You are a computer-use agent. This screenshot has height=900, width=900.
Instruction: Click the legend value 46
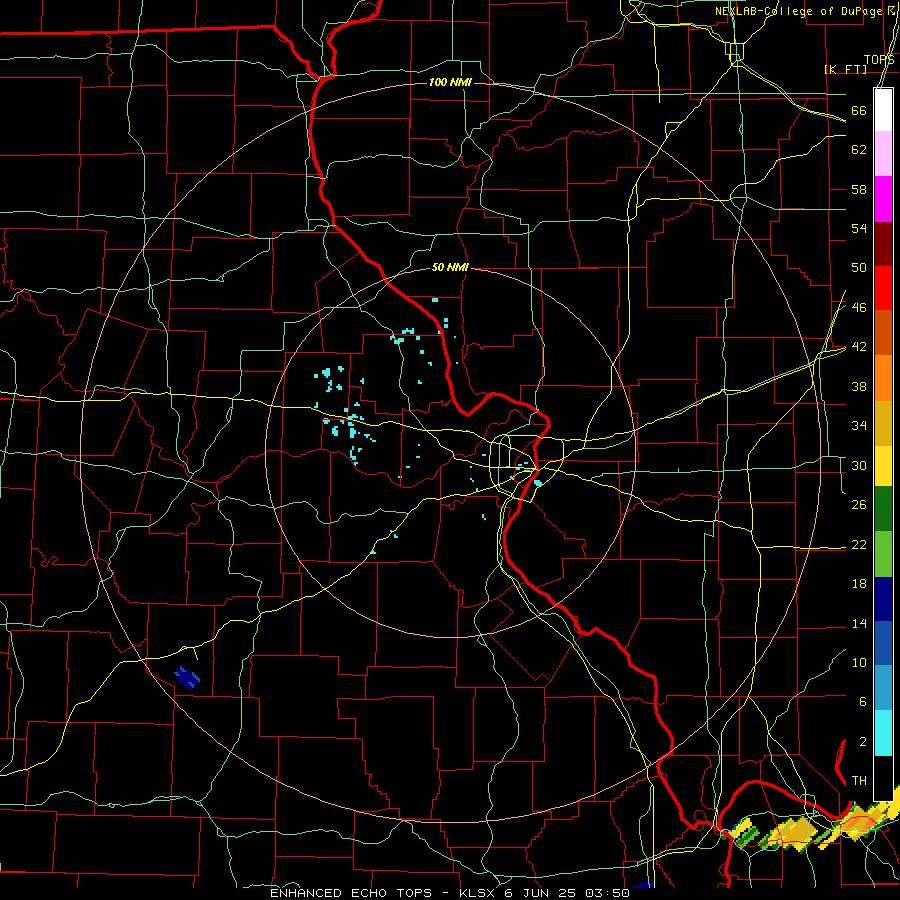coord(859,307)
